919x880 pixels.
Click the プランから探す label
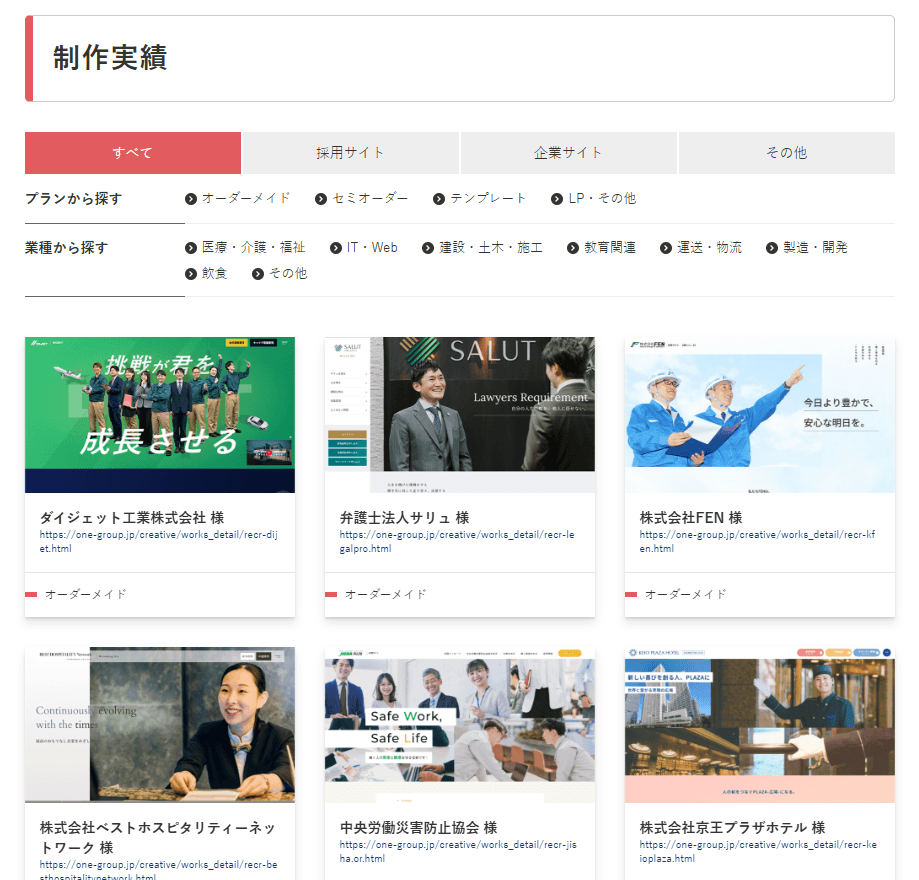pos(74,199)
